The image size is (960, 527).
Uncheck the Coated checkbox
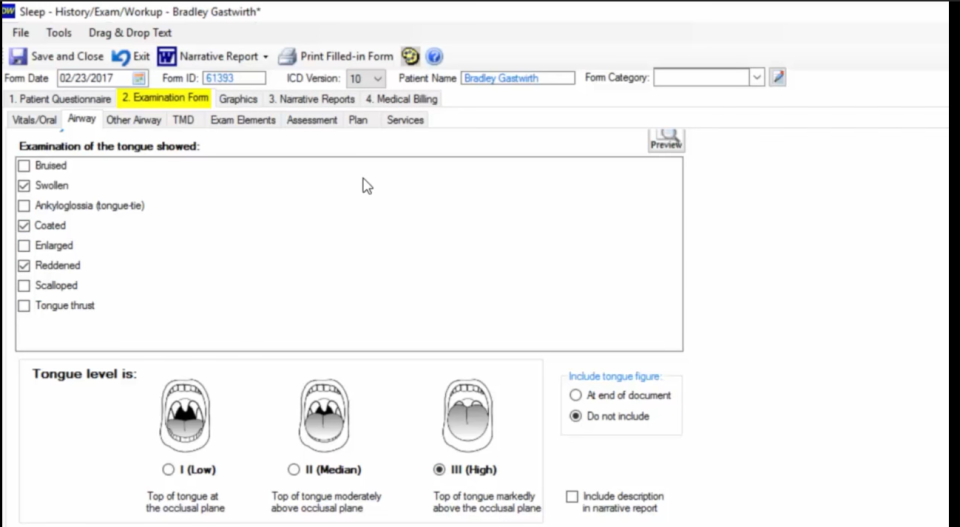24,226
